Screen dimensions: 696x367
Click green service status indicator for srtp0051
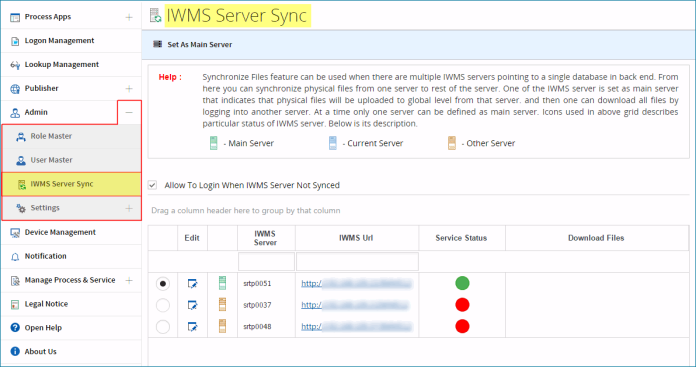pyautogui.click(x=462, y=283)
